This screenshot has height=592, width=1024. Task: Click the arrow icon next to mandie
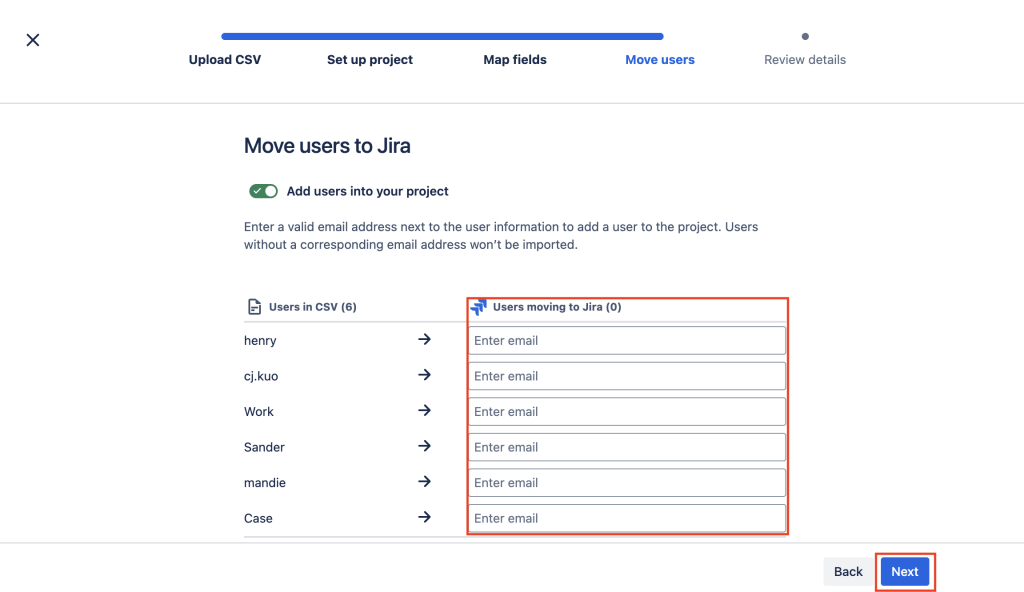(x=424, y=482)
